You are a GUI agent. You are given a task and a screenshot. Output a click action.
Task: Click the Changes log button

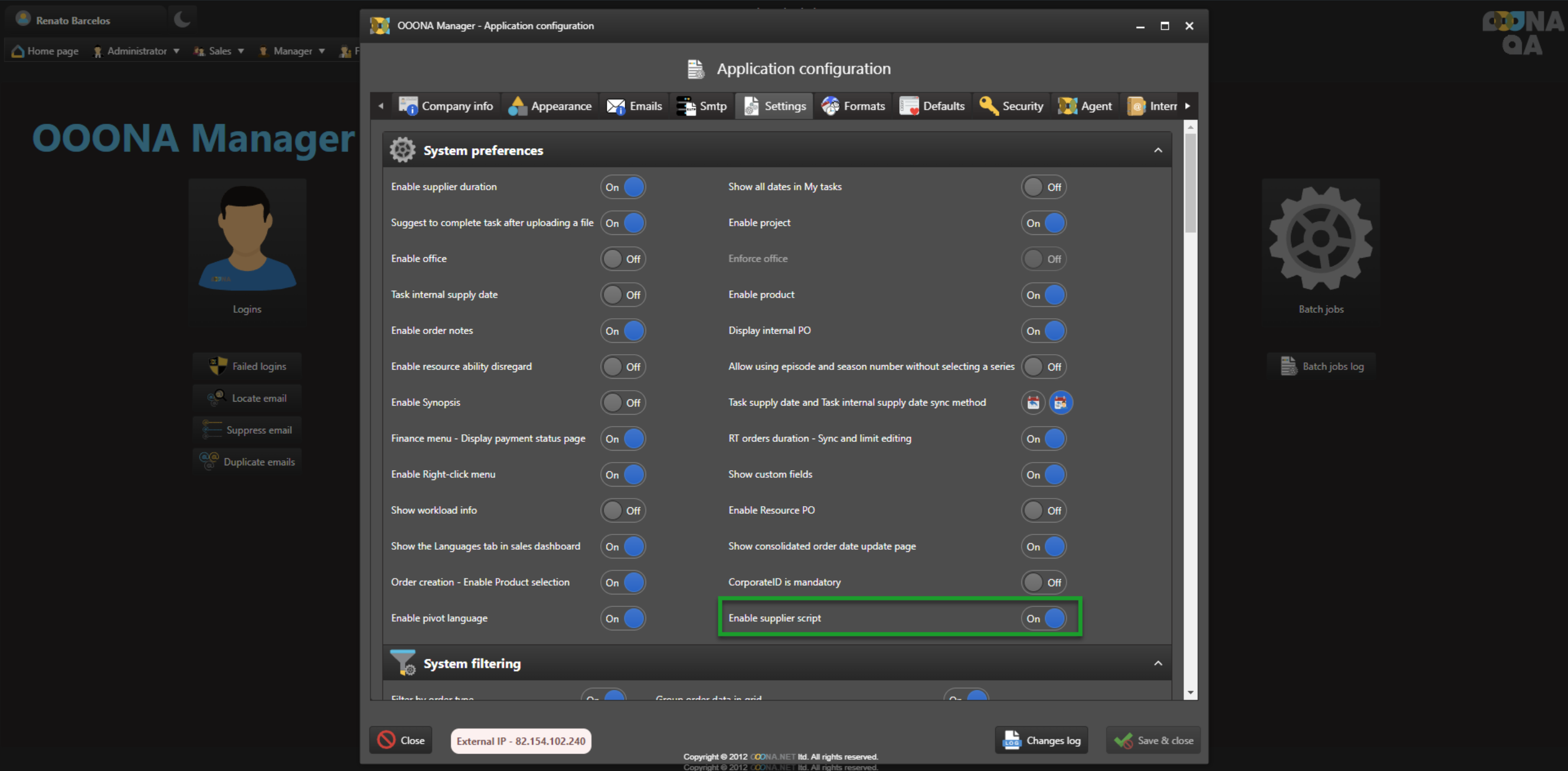pos(1041,740)
